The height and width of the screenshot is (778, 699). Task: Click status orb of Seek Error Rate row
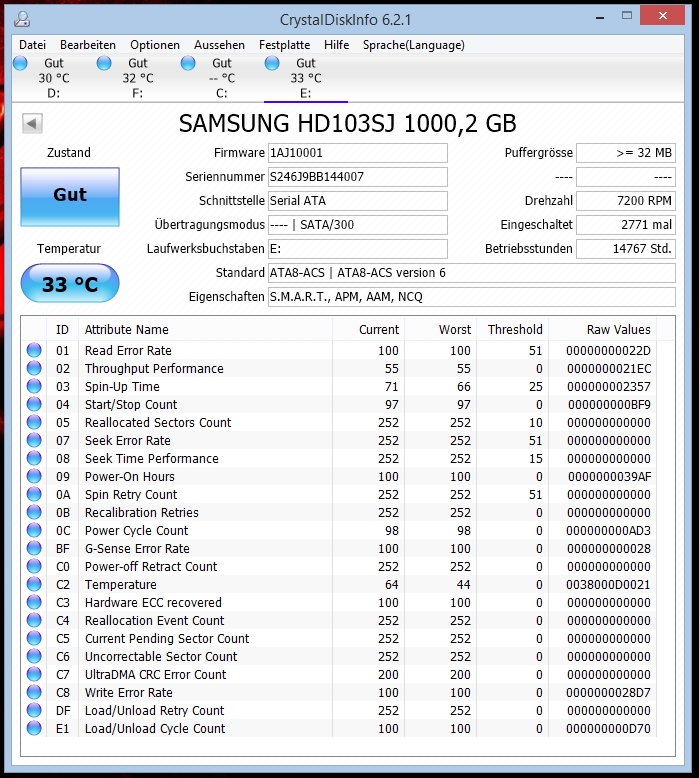click(34, 440)
